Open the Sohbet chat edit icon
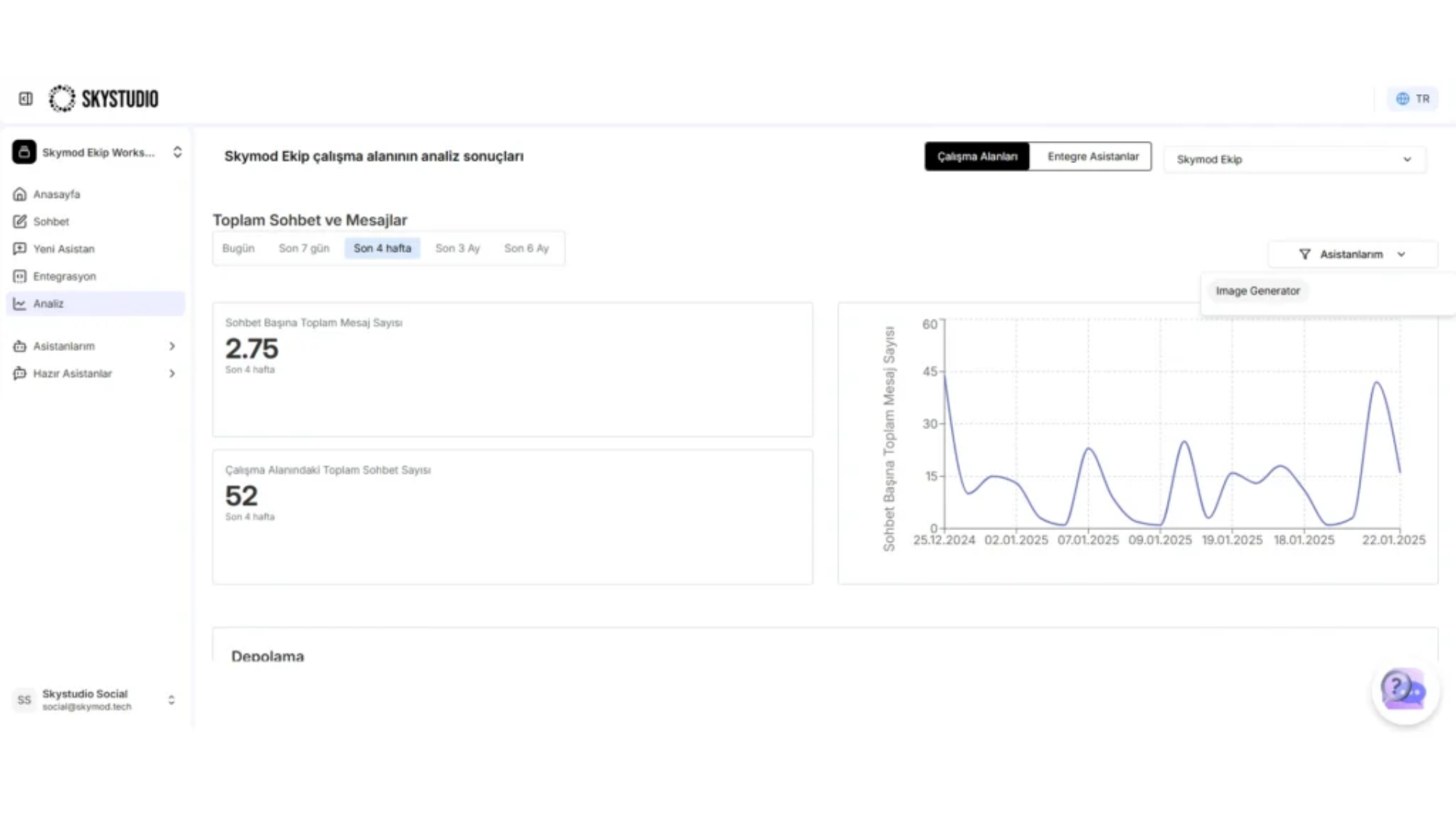The image size is (1456, 819). tap(20, 221)
